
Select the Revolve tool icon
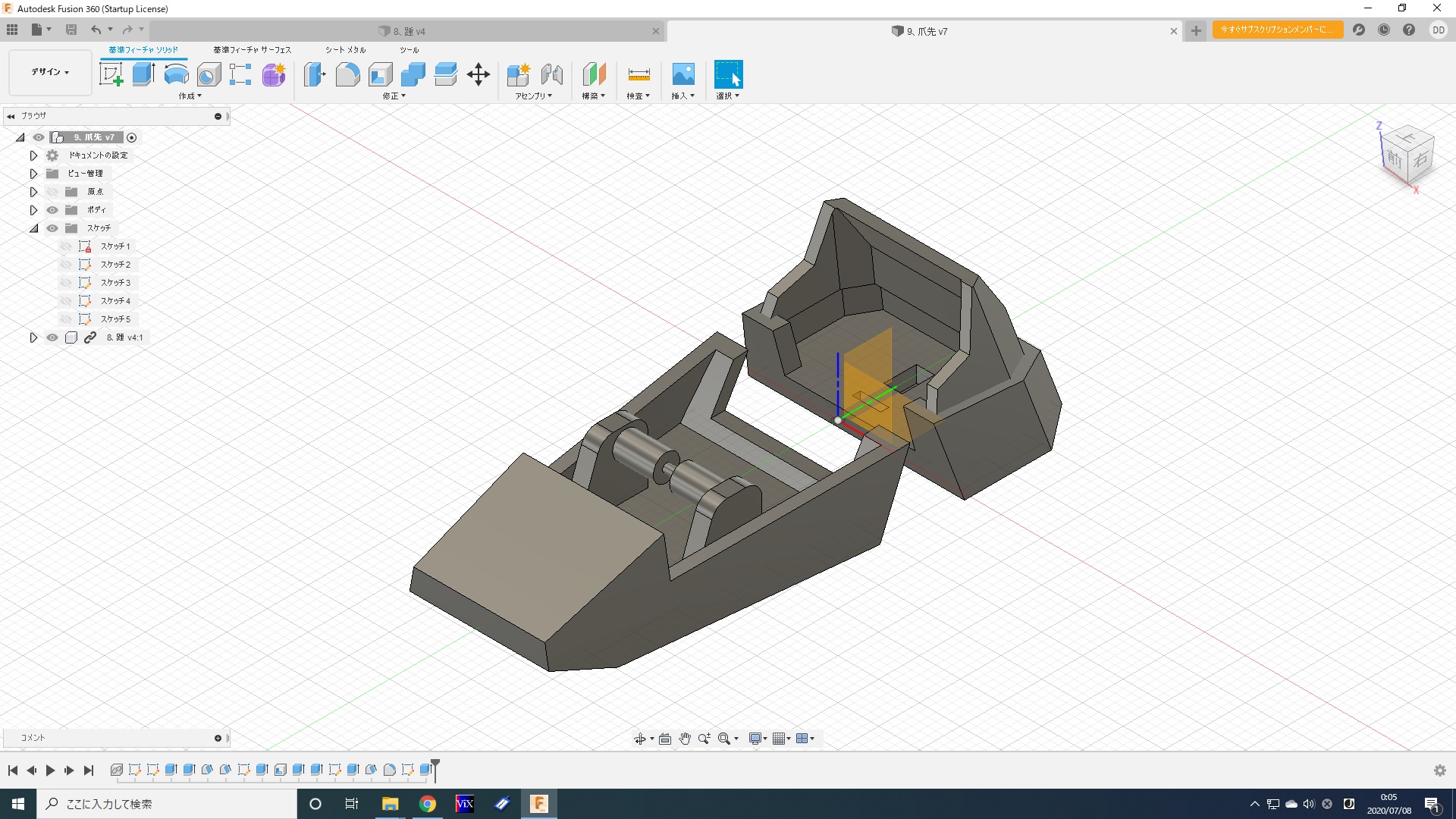pos(176,74)
